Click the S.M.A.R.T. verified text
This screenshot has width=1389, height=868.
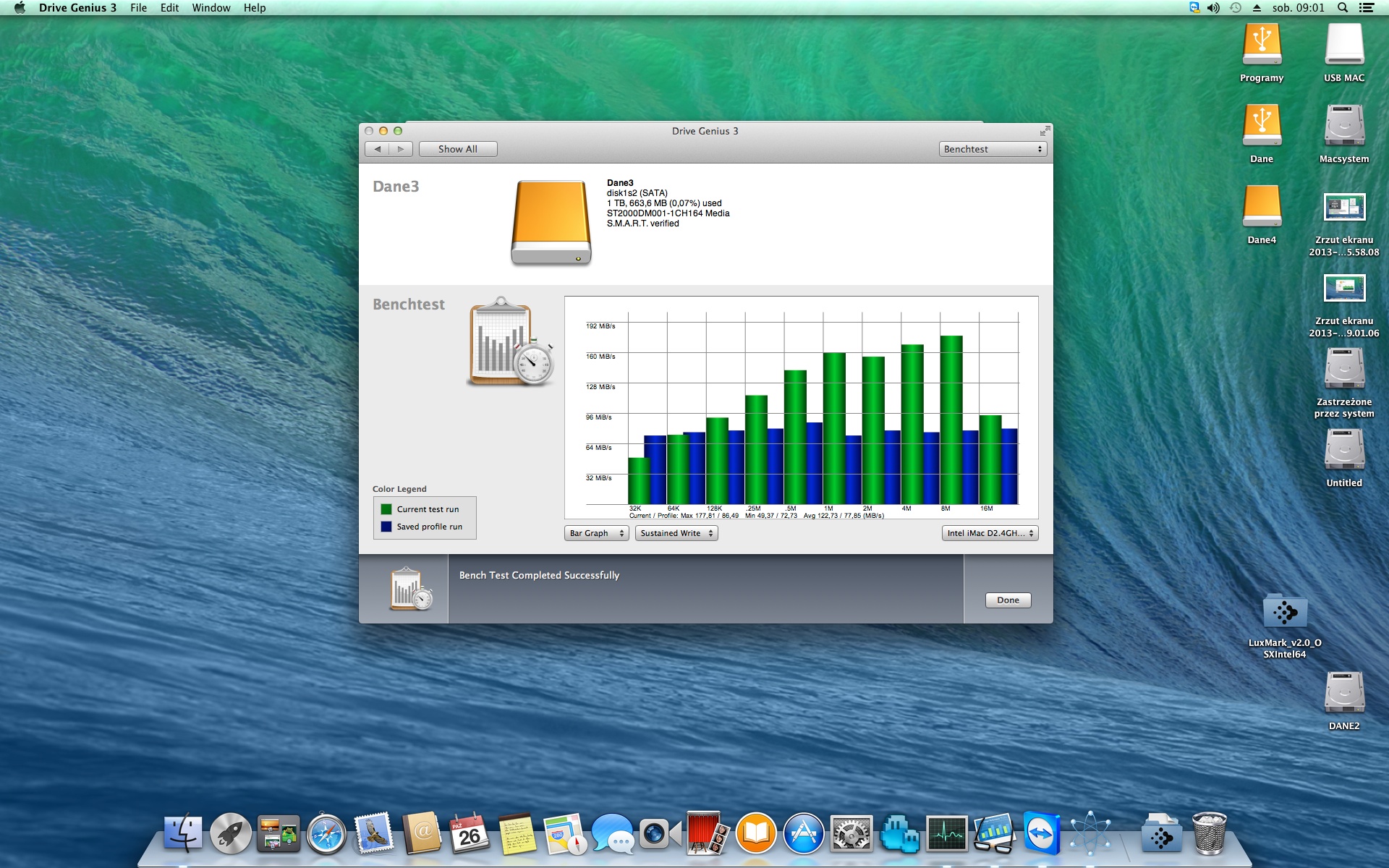[642, 224]
